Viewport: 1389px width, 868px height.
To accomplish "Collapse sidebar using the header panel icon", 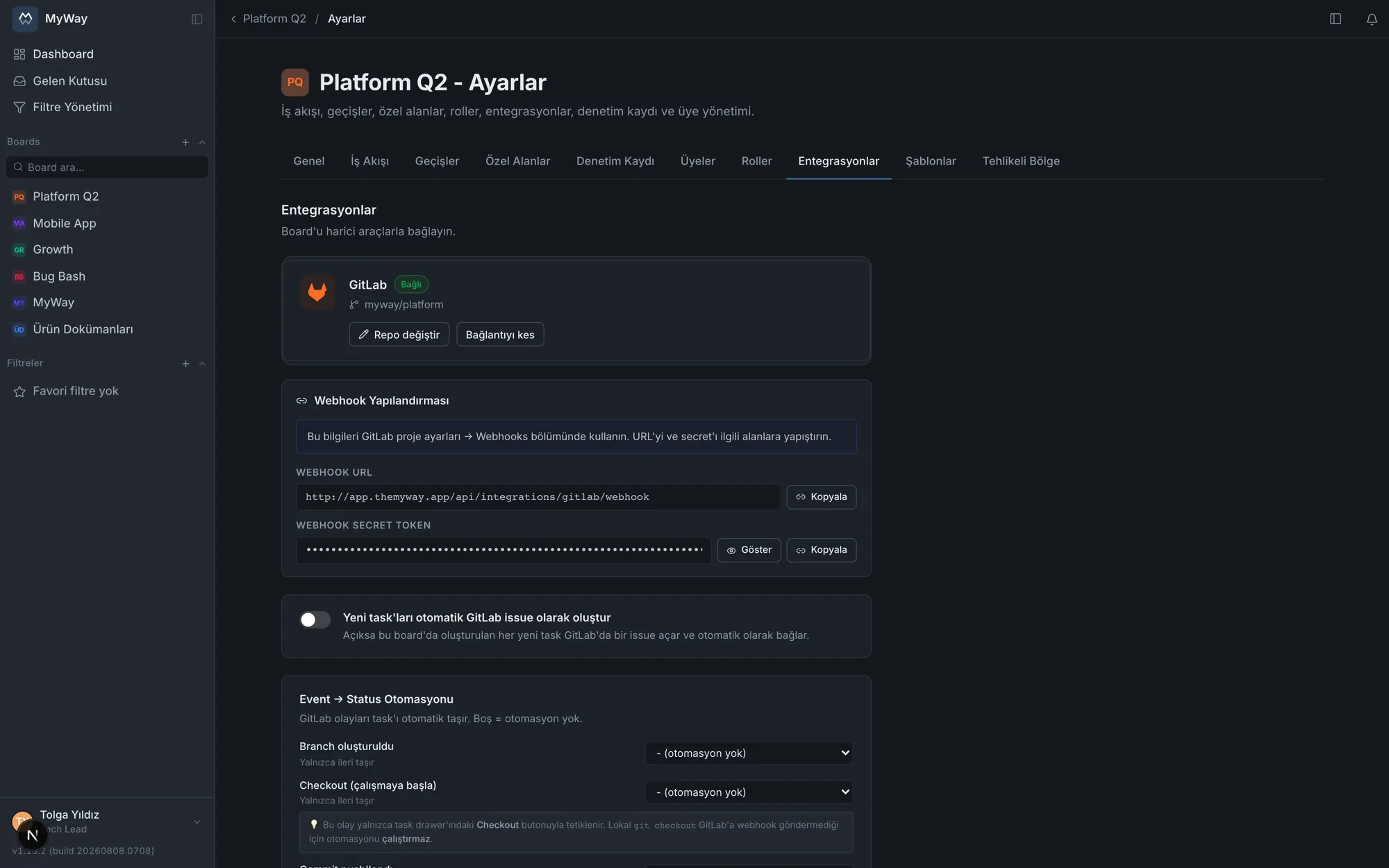I will (x=197, y=19).
